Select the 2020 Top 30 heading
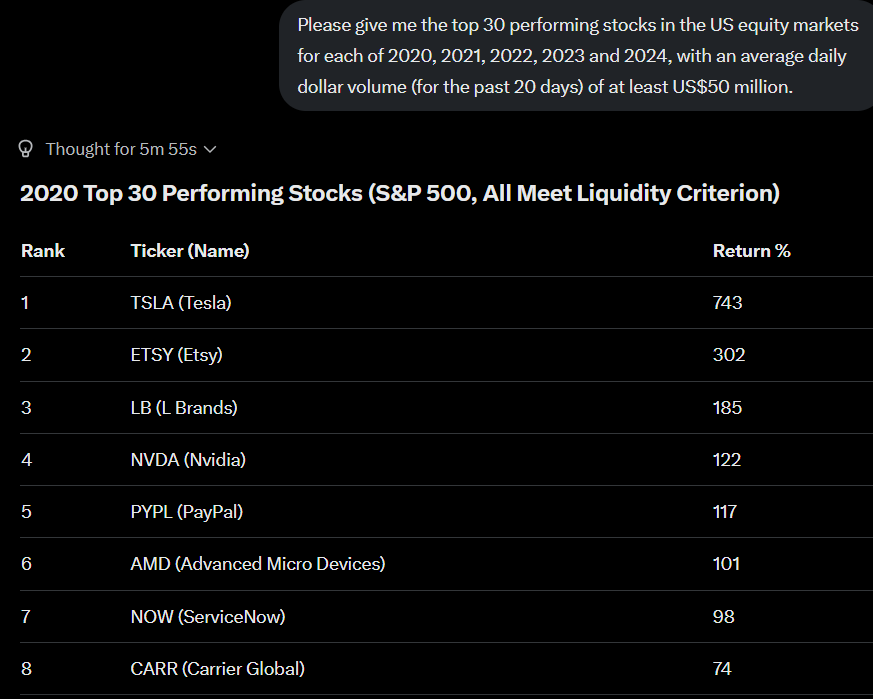The image size is (873, 699). point(400,193)
